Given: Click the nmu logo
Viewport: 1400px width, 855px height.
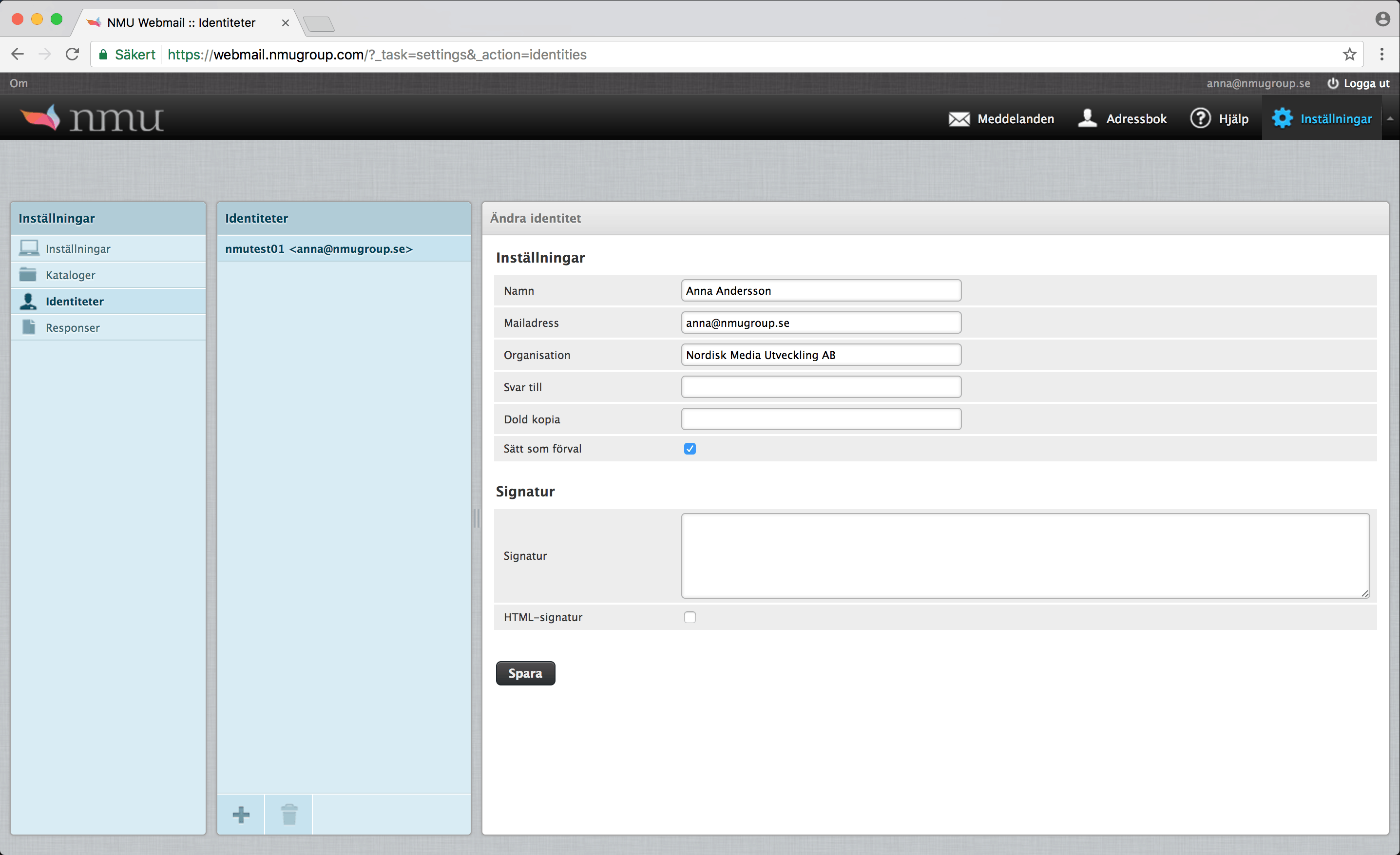Looking at the screenshot, I should [x=93, y=118].
